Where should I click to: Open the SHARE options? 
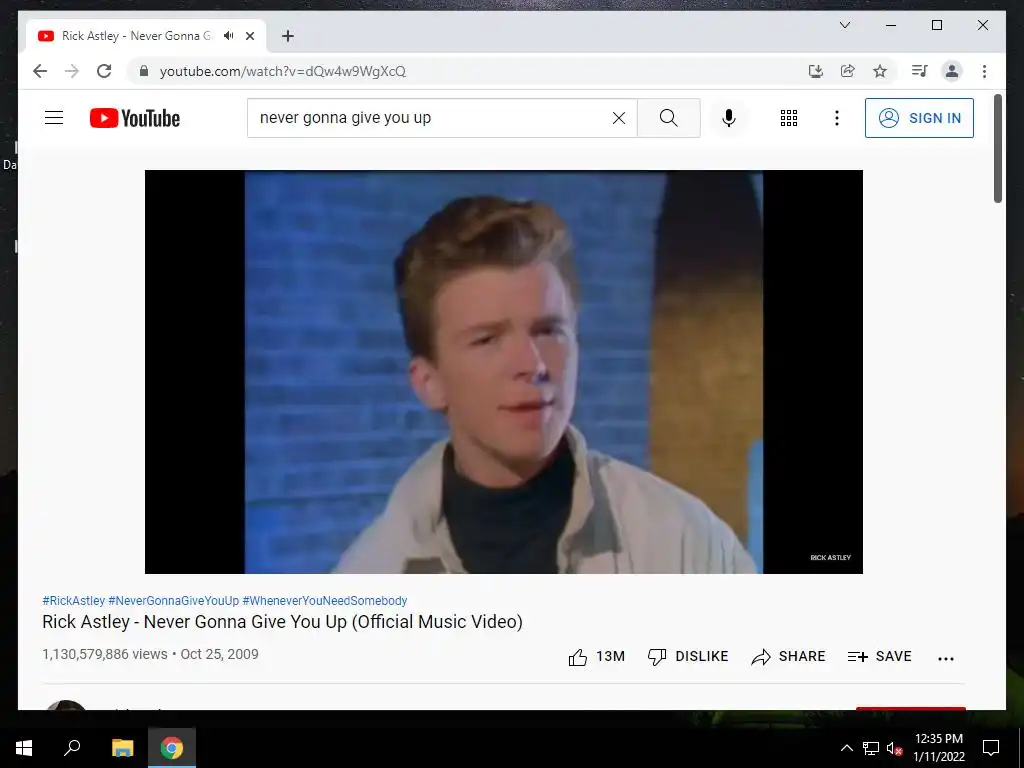coord(788,657)
